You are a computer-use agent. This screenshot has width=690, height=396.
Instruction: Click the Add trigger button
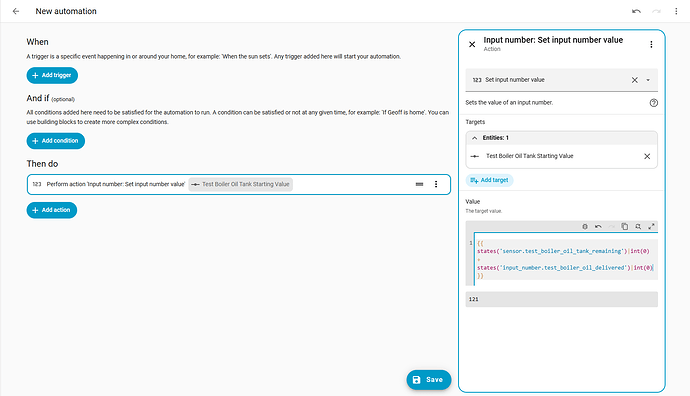52,75
